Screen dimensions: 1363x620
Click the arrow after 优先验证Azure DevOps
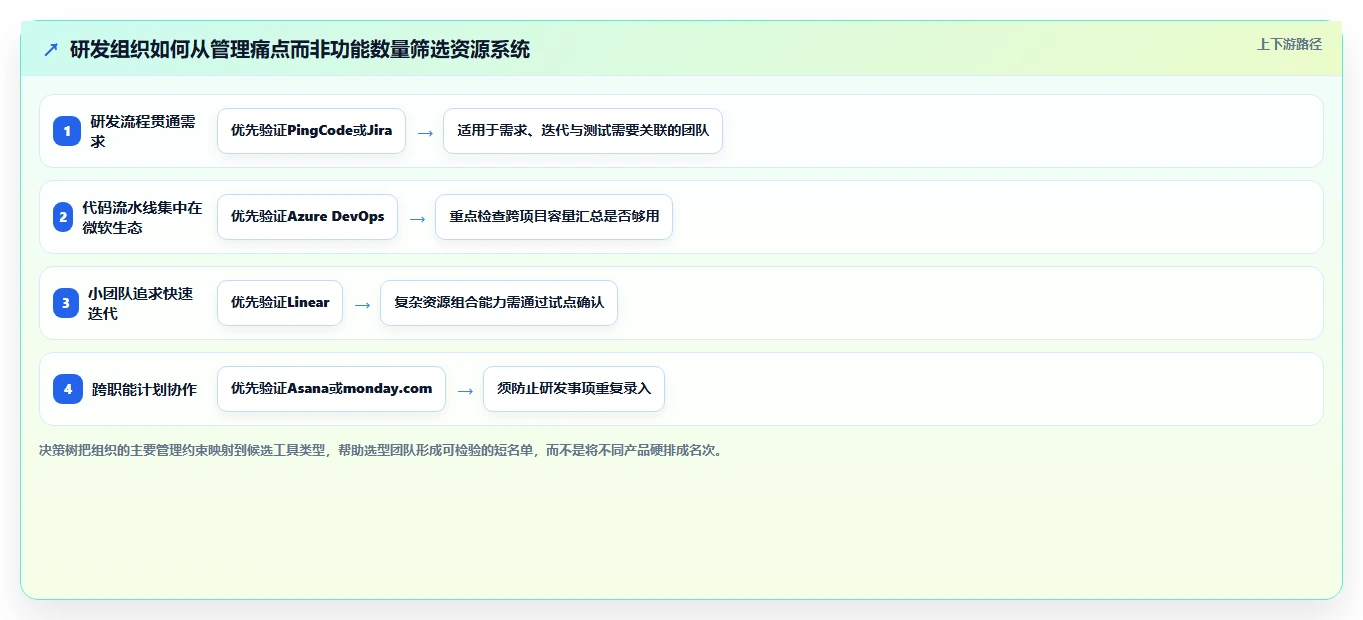pos(417,218)
